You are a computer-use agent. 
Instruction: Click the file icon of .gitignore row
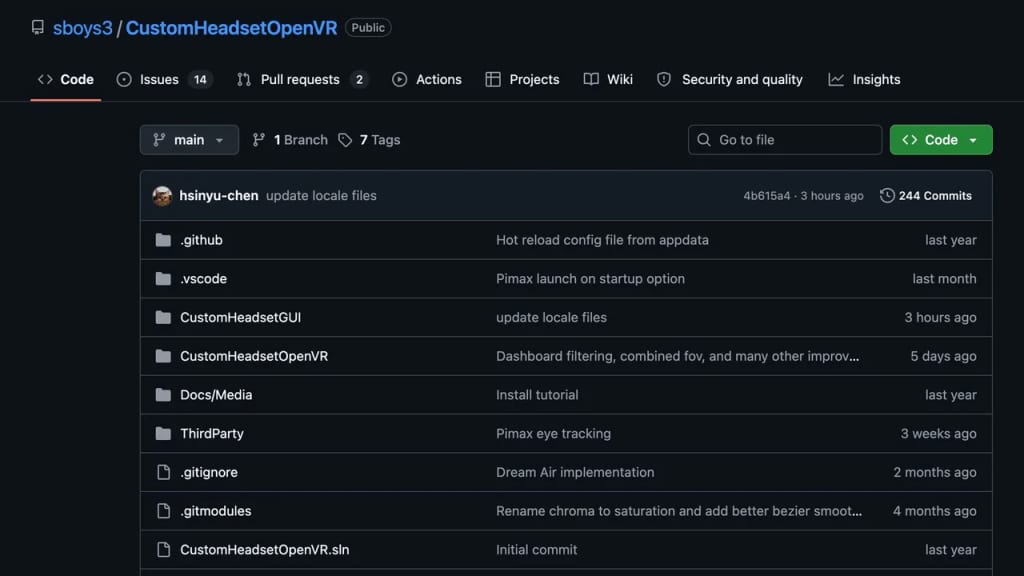point(163,472)
